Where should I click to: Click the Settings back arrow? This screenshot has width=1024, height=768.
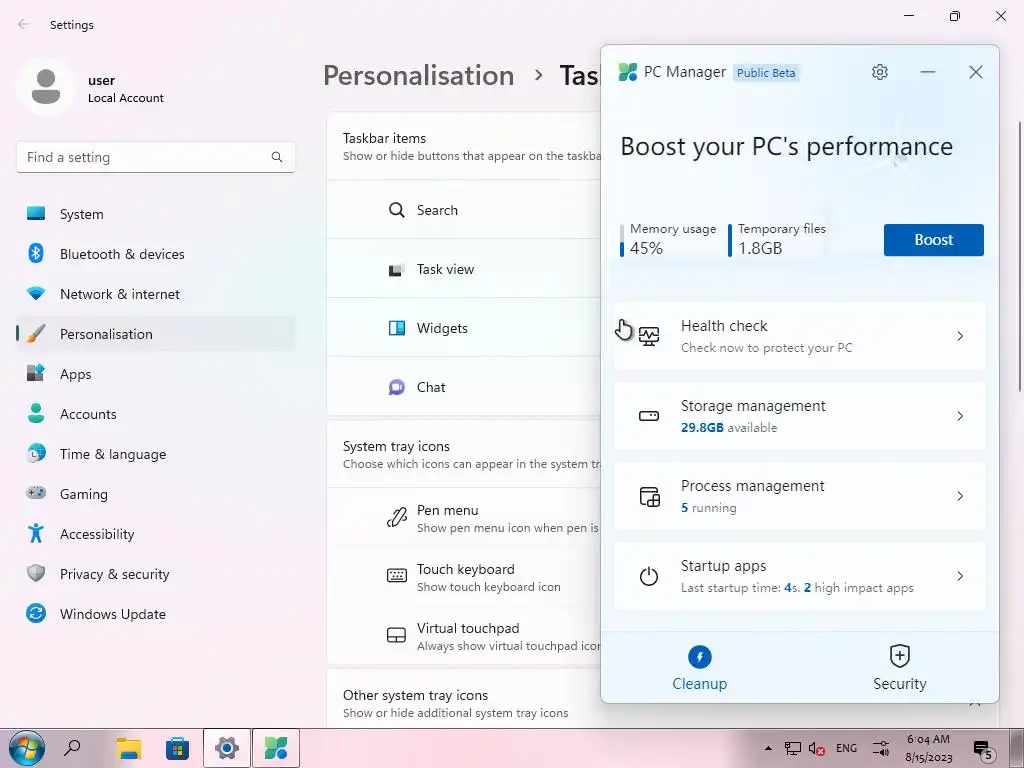[x=24, y=24]
